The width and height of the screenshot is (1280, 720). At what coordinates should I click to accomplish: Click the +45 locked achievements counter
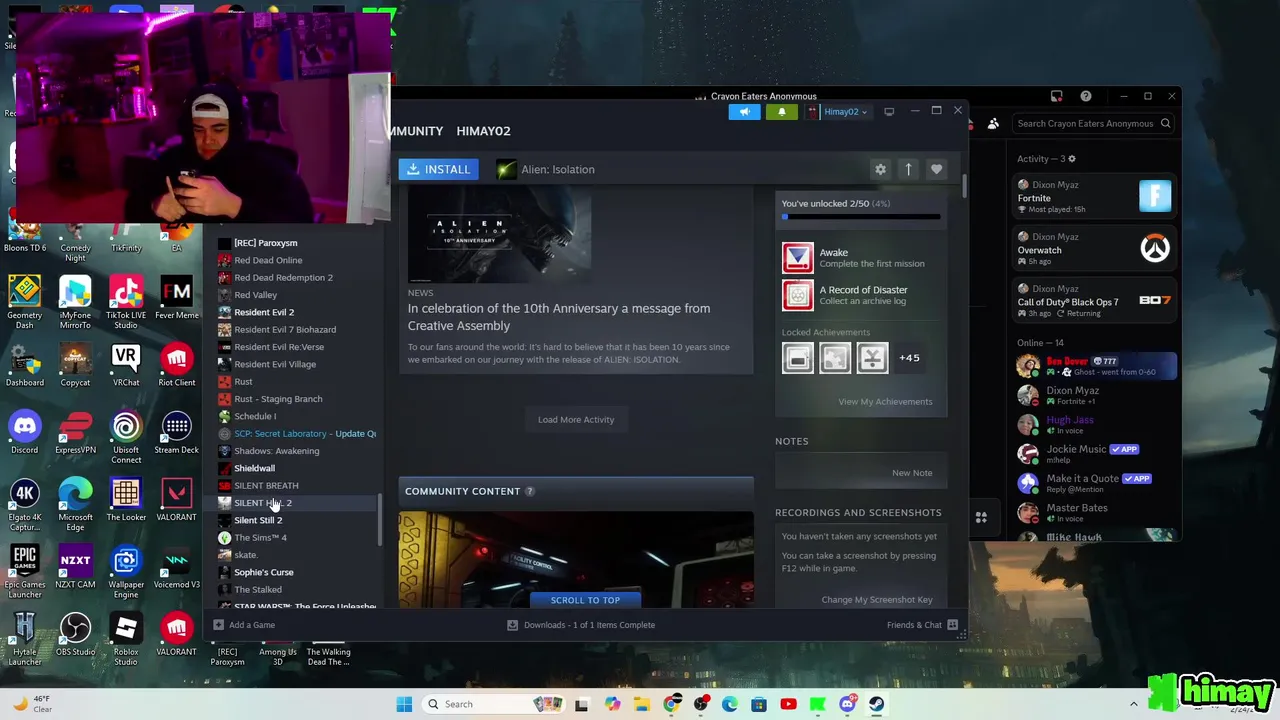(909, 357)
